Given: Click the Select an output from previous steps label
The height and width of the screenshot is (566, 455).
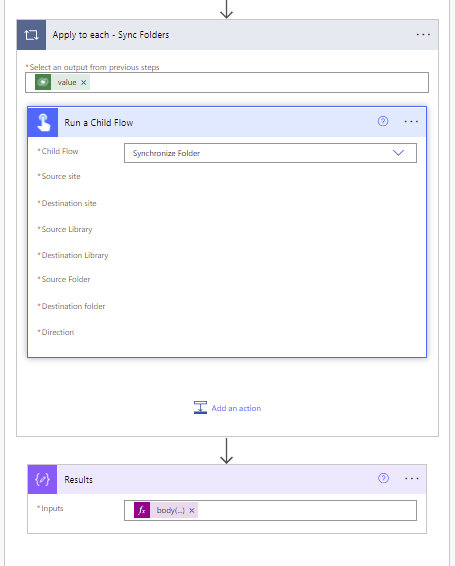Looking at the screenshot, I should coord(94,67).
